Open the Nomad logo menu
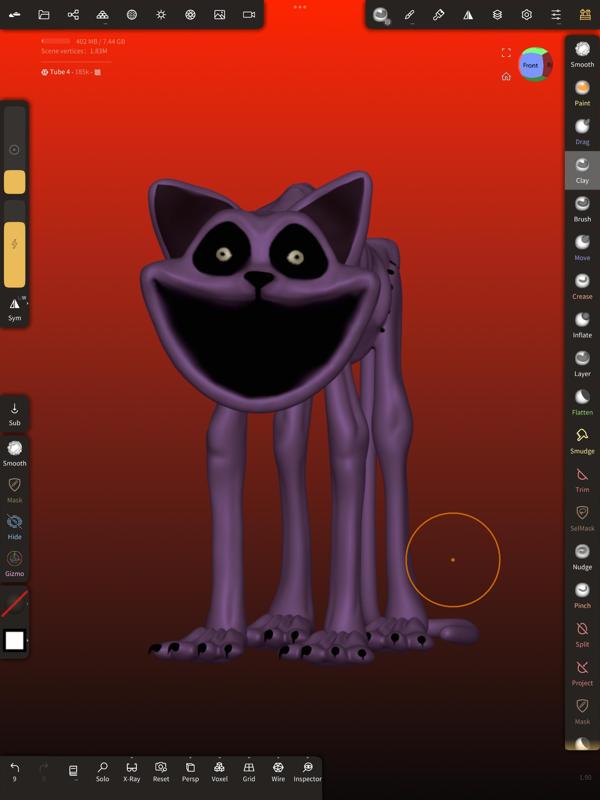The width and height of the screenshot is (600, 800). tap(15, 15)
